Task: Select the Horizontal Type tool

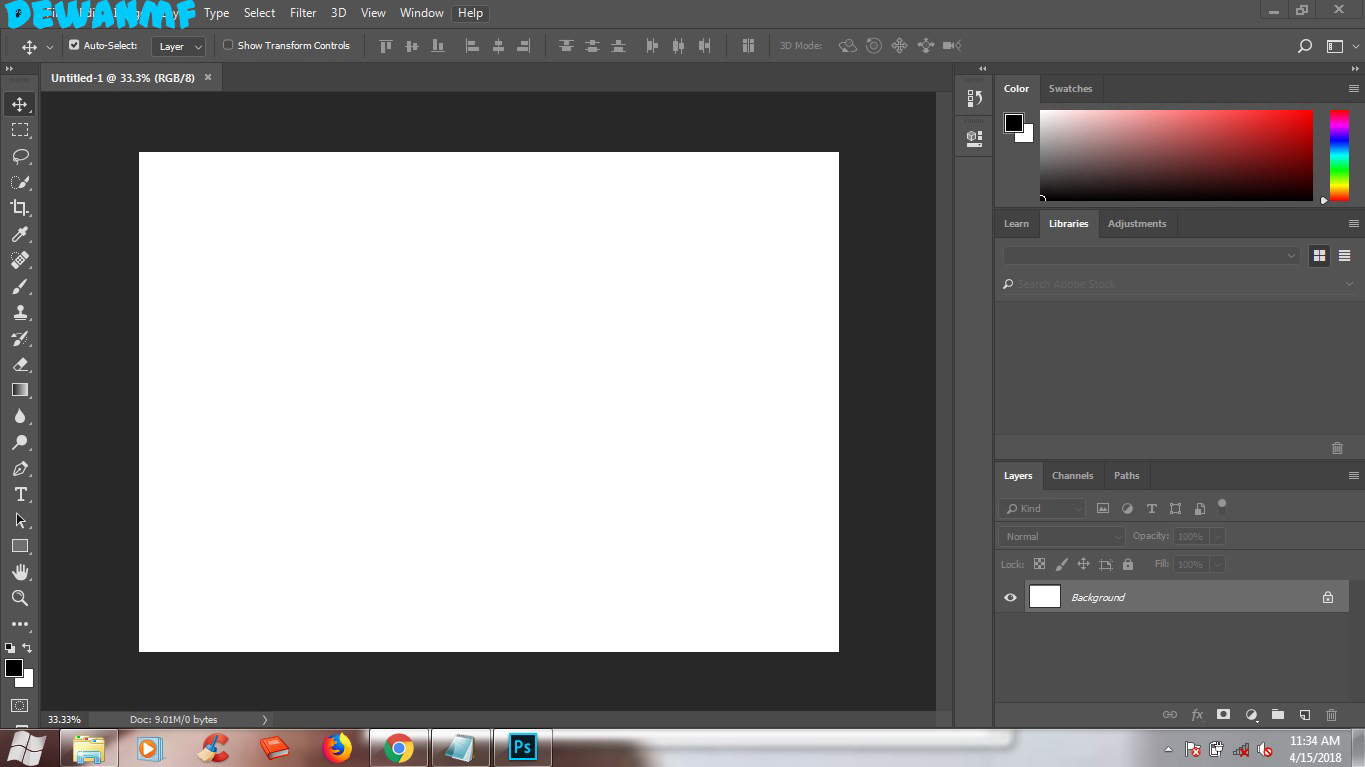Action: click(20, 495)
